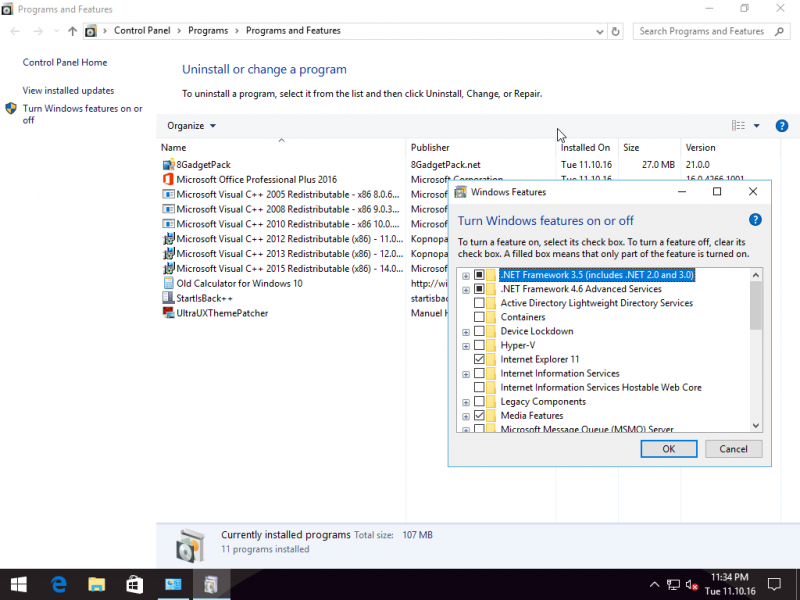The image size is (800, 600).
Task: Open help in the Windows Features dialog
Action: pos(755,220)
